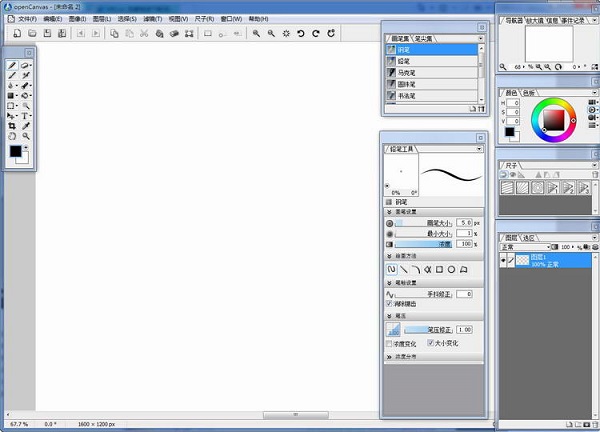
Task: Choose the straight line drawing method icon
Action: (404, 269)
